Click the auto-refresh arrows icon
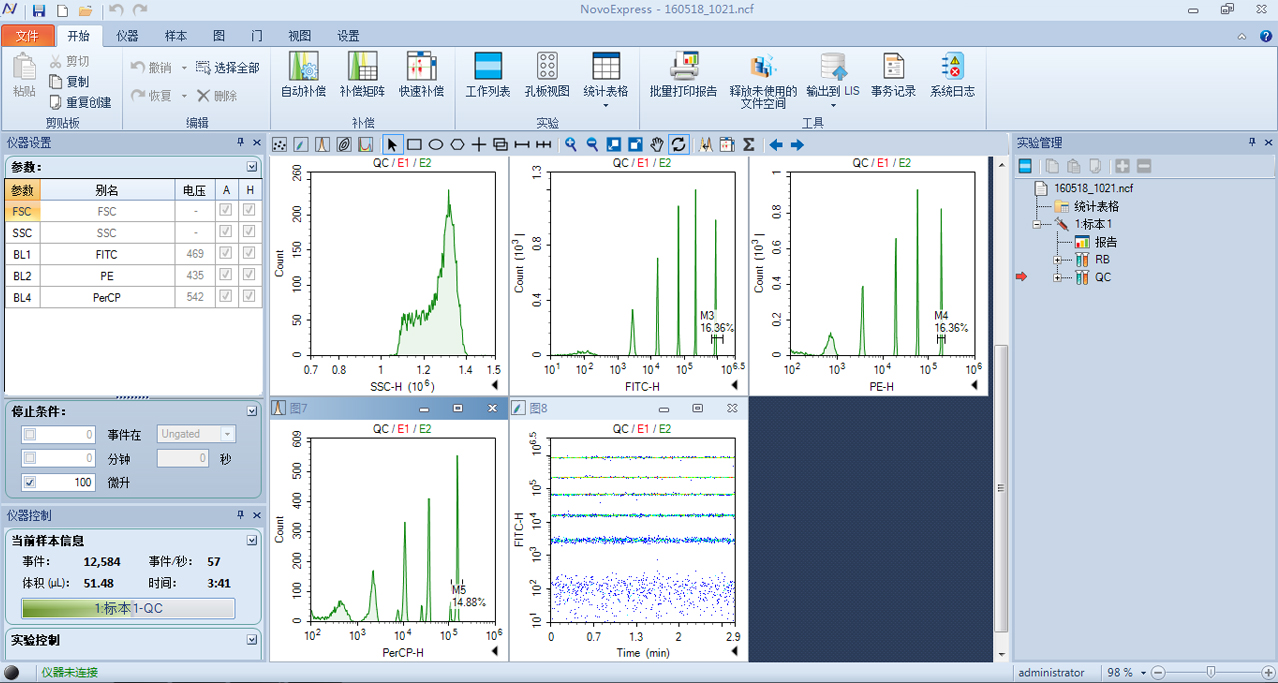Viewport: 1278px width, 683px height. click(x=679, y=145)
